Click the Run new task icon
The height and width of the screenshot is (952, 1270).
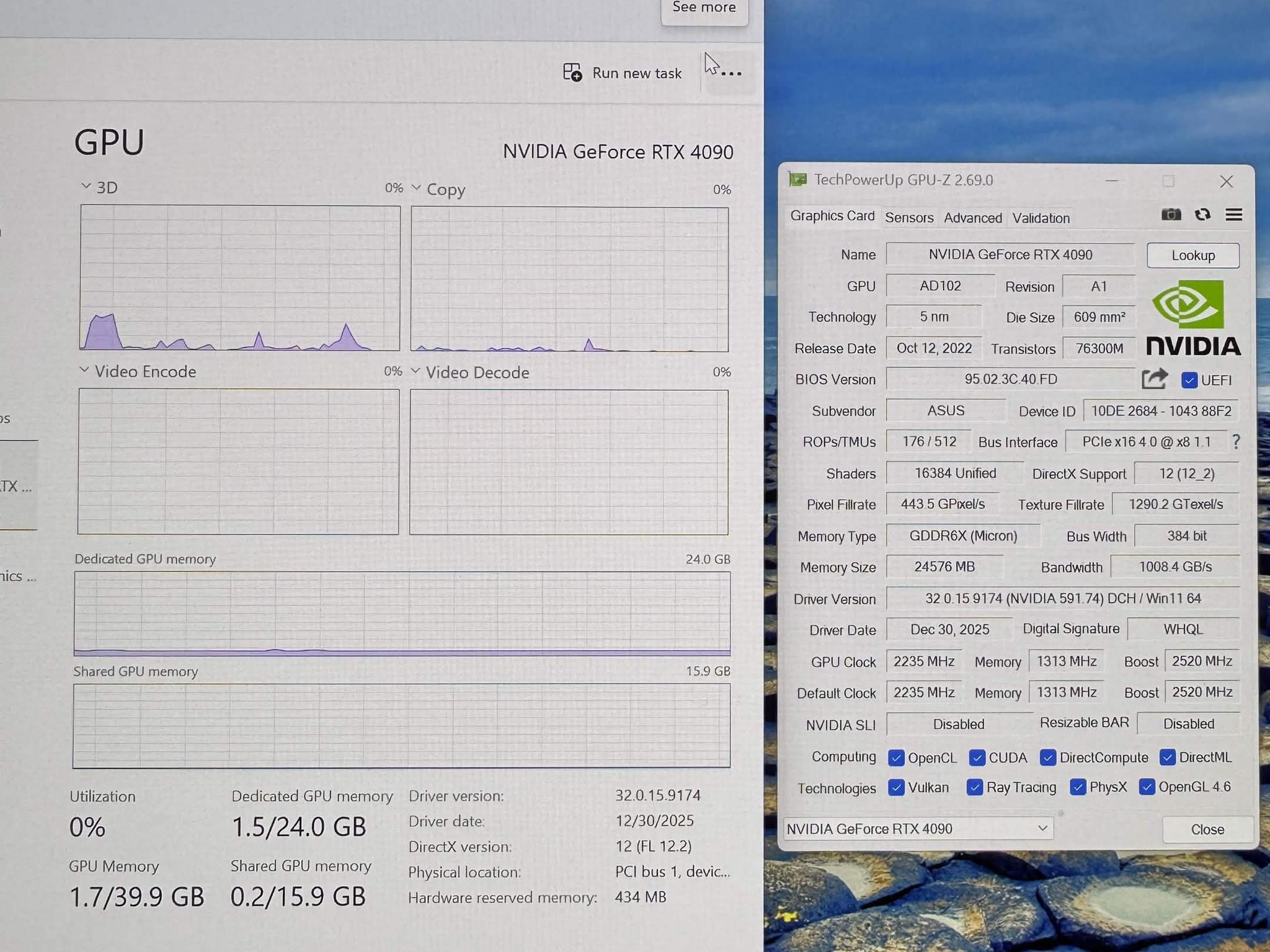572,73
